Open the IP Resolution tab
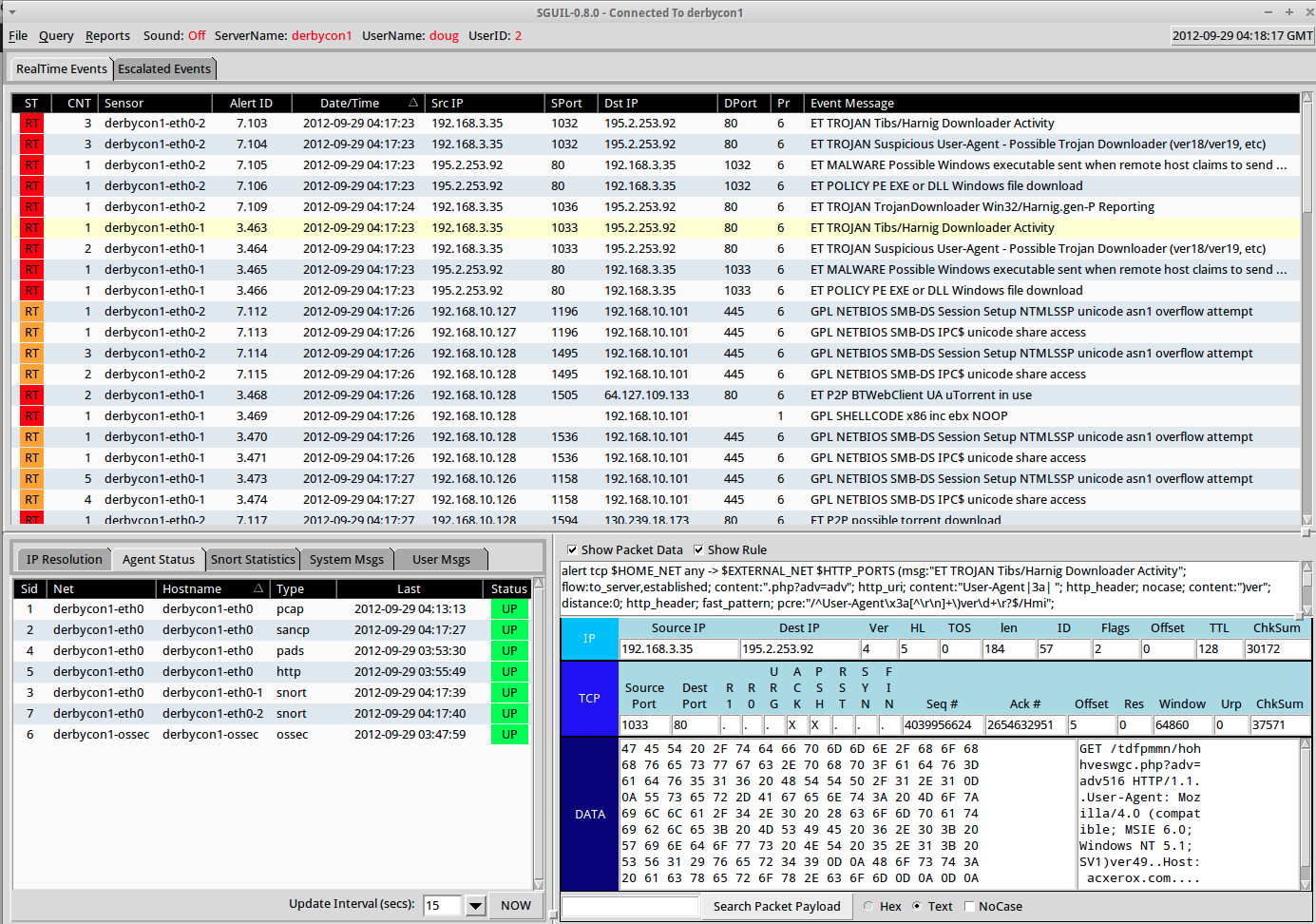 click(x=63, y=559)
